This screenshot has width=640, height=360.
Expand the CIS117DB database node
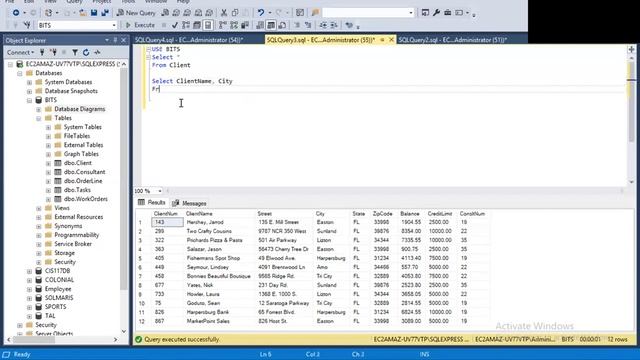pyautogui.click(x=29, y=271)
